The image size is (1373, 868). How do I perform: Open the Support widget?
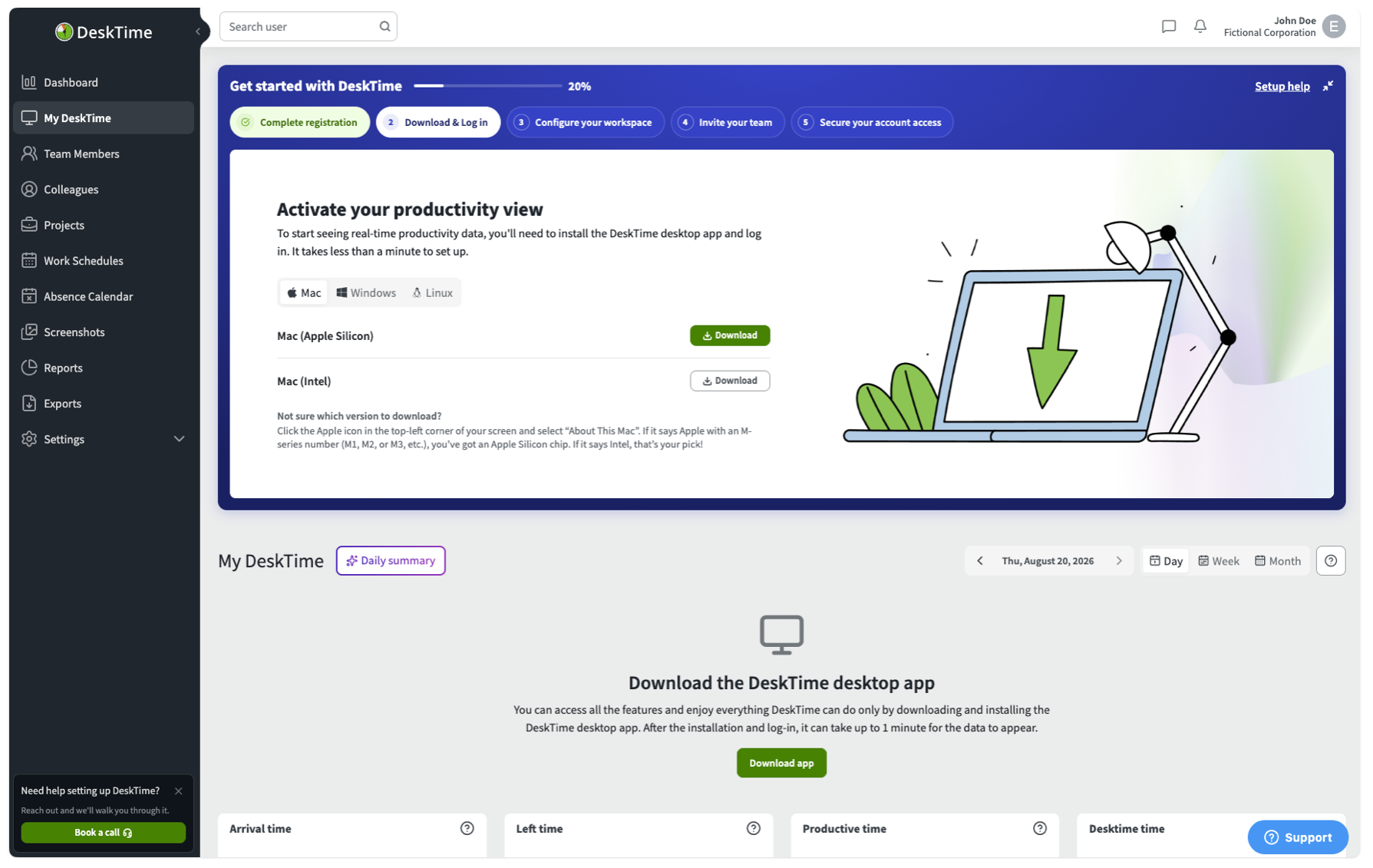click(1297, 837)
